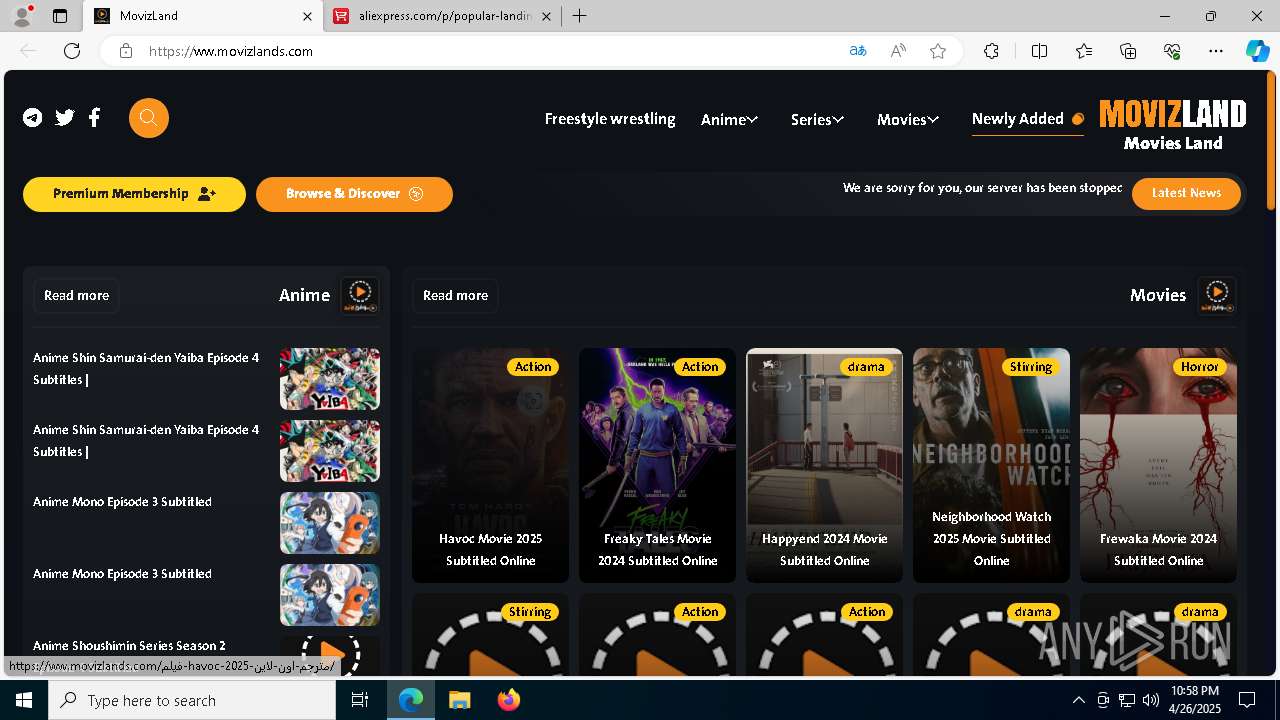
Task: Open the Freestyle wrestling menu item
Action: point(610,119)
